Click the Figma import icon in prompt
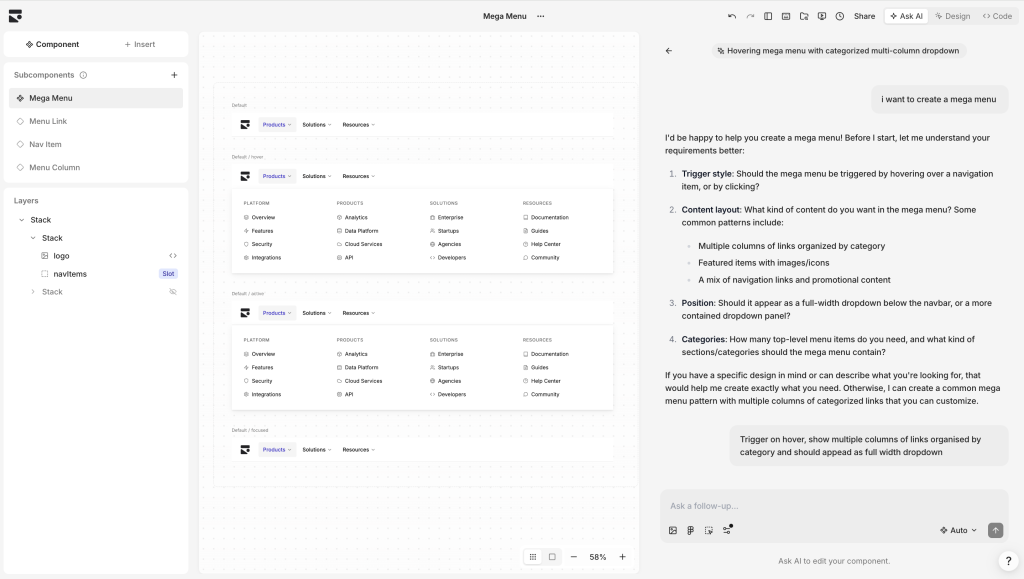This screenshot has width=1024, height=579. coord(691,530)
